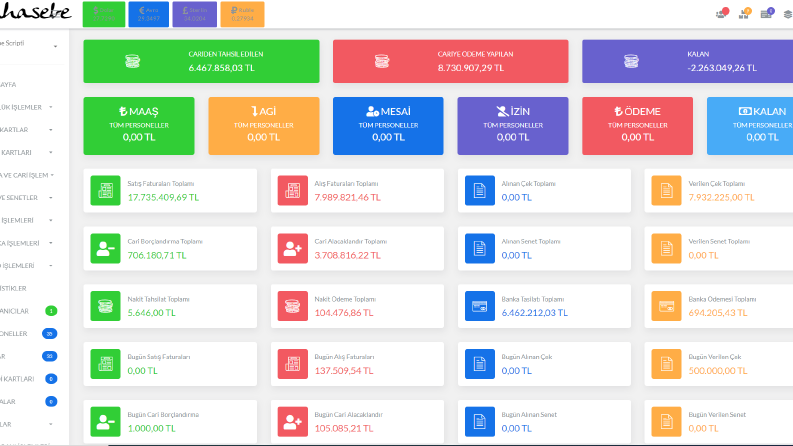Click the value 3.708.816,22 TL

tap(347, 255)
